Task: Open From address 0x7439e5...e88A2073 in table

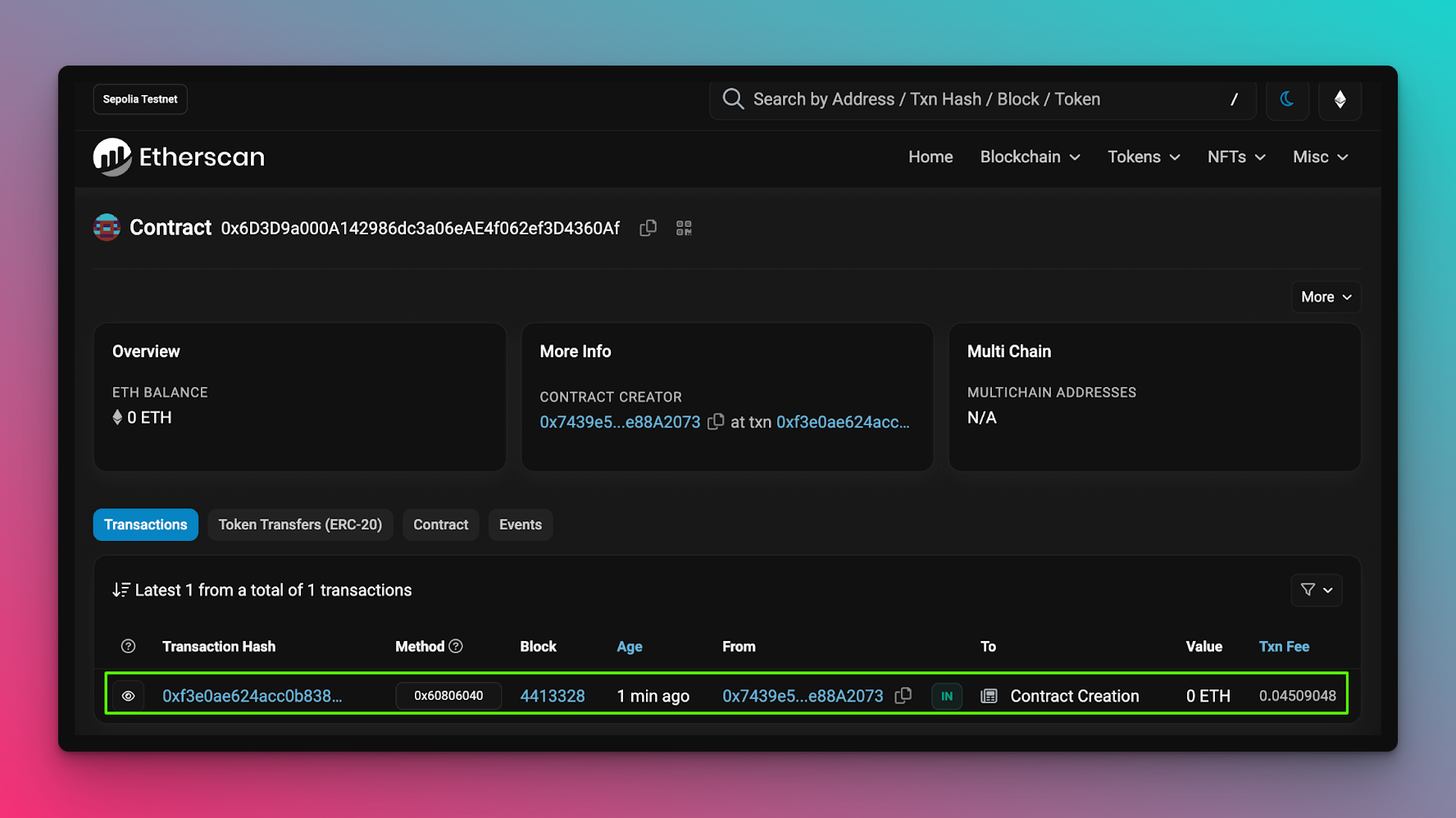Action: (x=803, y=696)
